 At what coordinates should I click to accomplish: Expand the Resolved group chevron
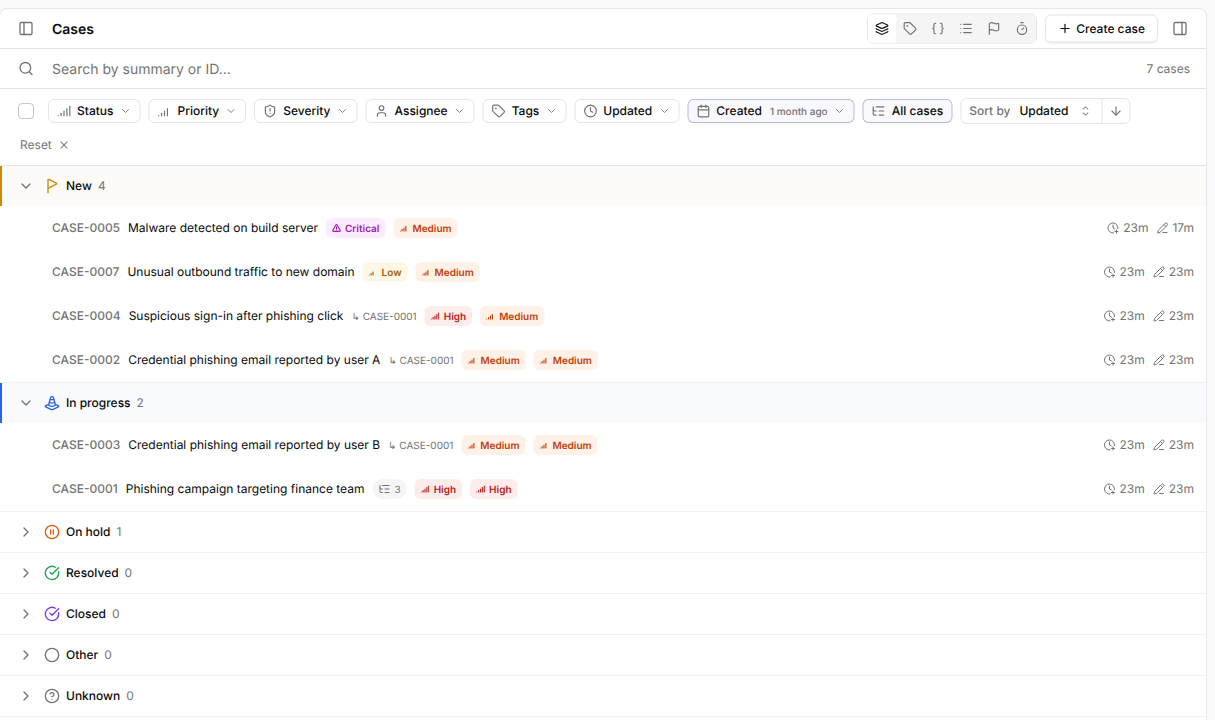tap(26, 573)
